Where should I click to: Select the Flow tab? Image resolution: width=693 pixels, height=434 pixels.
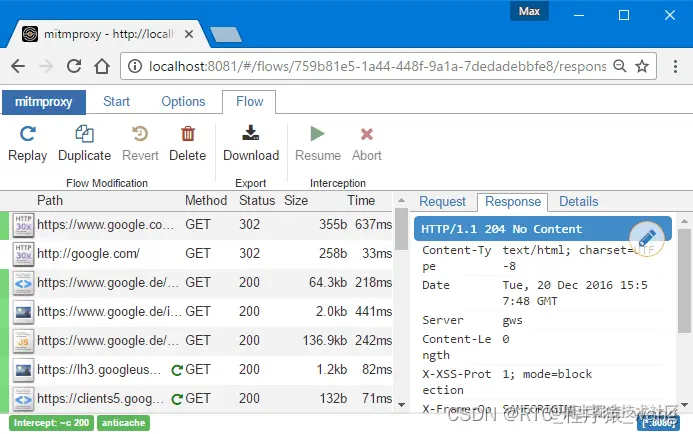[x=249, y=102]
